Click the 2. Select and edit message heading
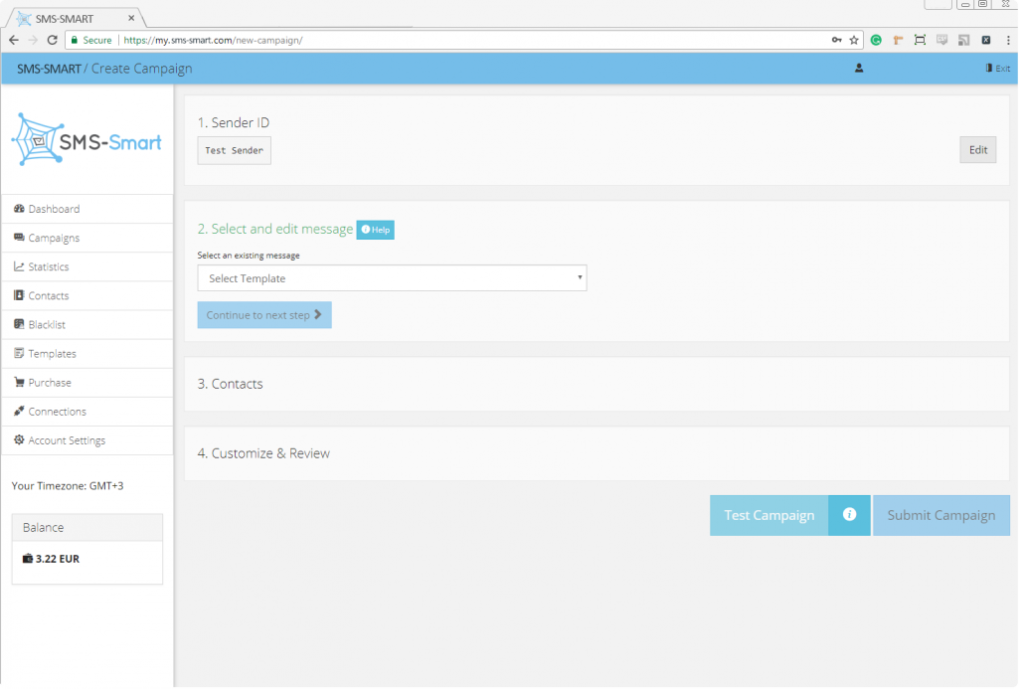This screenshot has width=1024, height=692. pos(277,230)
